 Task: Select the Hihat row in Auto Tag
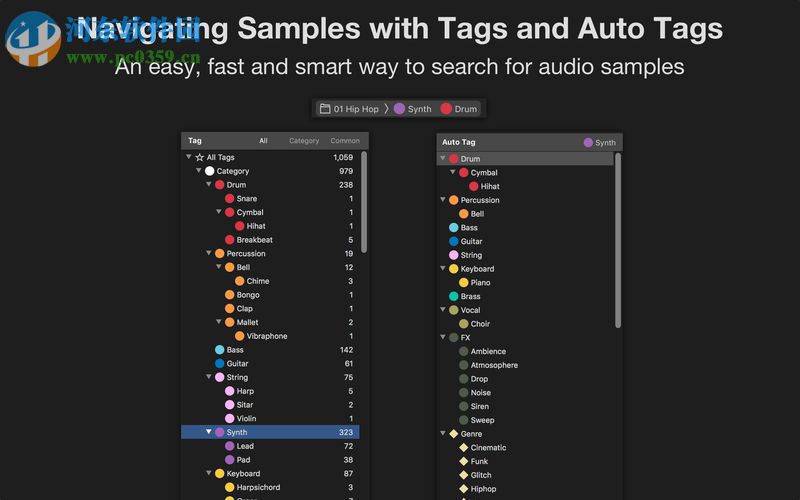(x=526, y=187)
